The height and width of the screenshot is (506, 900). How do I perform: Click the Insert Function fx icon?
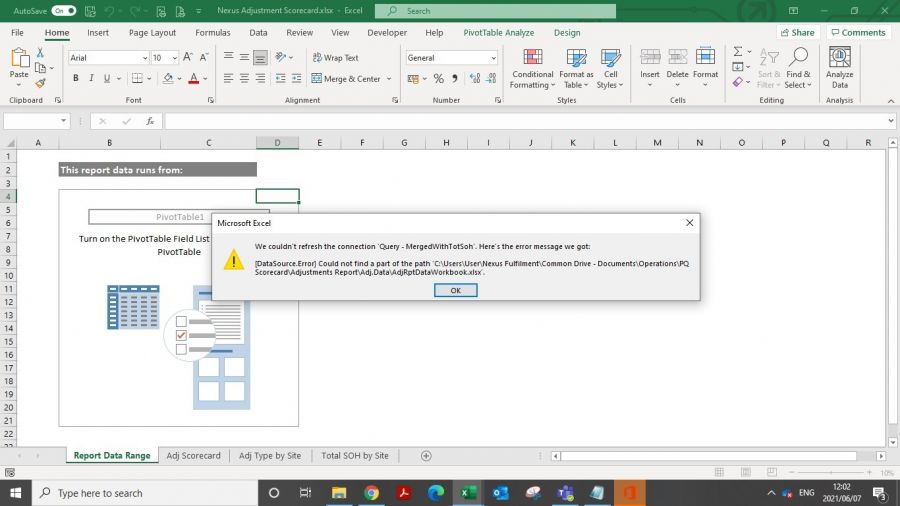[x=150, y=121]
